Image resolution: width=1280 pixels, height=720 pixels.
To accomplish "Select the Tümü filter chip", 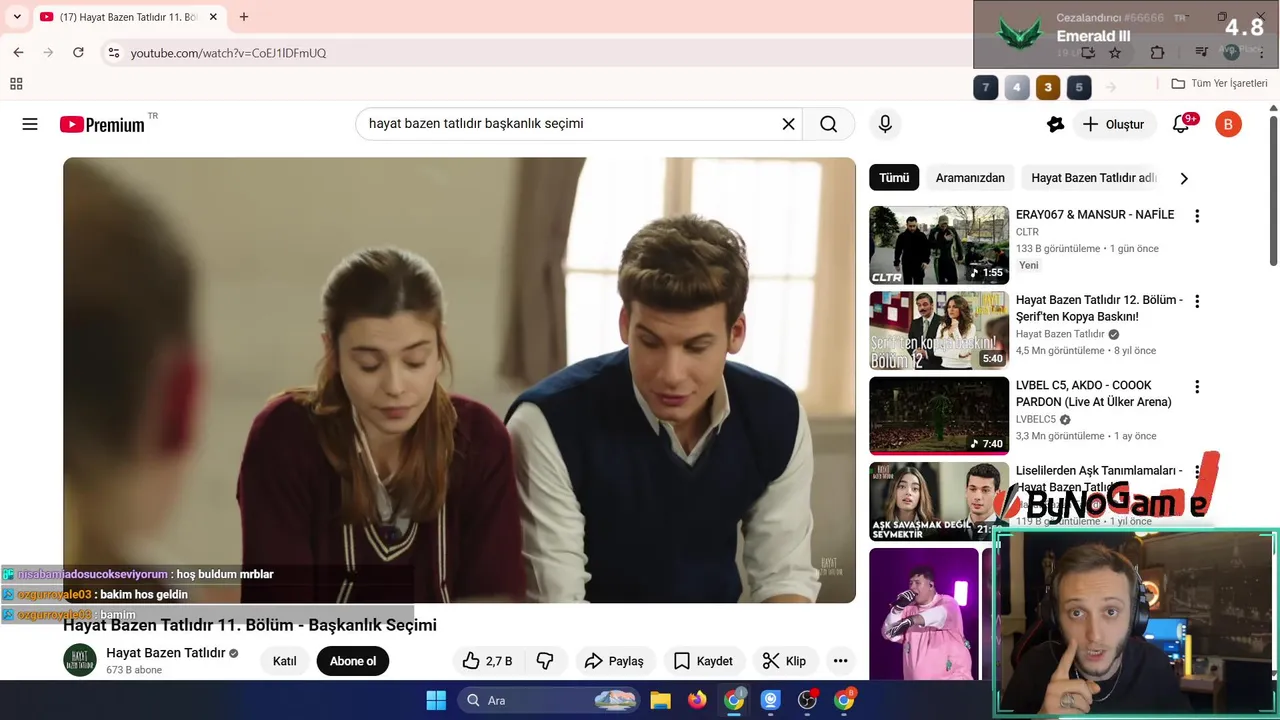I will [x=894, y=178].
